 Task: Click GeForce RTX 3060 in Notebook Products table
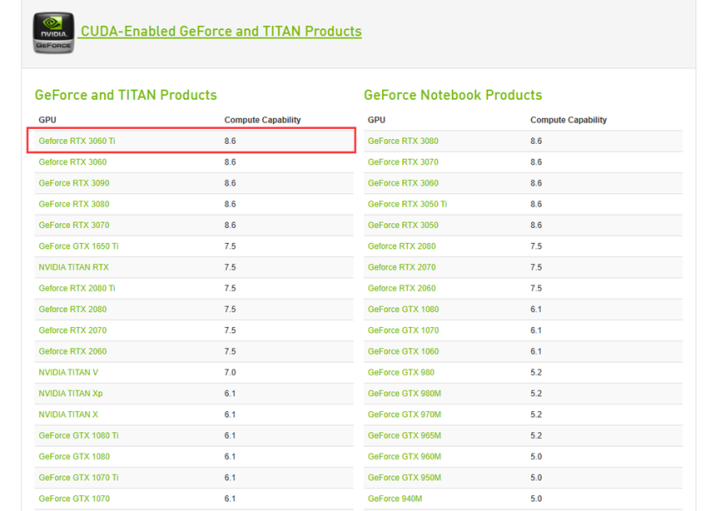403,183
